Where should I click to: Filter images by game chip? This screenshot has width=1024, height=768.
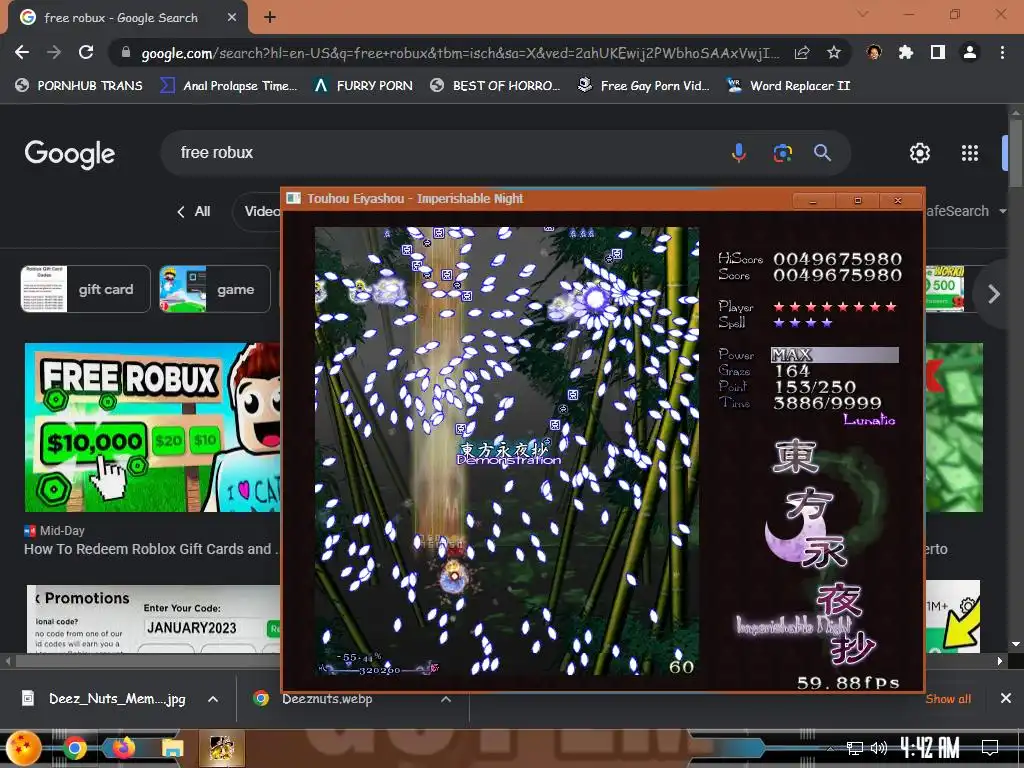[x=215, y=289]
